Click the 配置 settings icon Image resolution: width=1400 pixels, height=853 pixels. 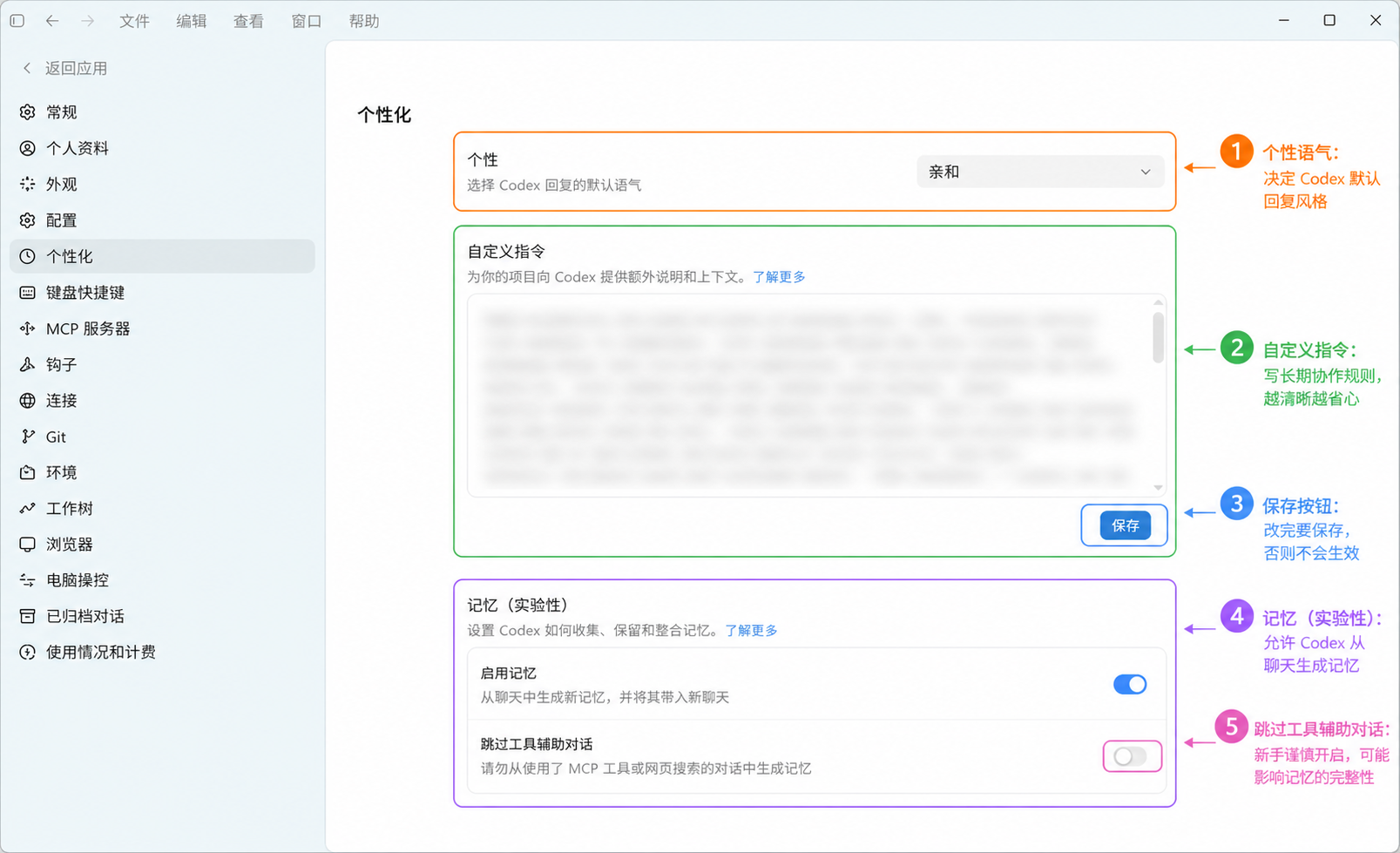(28, 220)
